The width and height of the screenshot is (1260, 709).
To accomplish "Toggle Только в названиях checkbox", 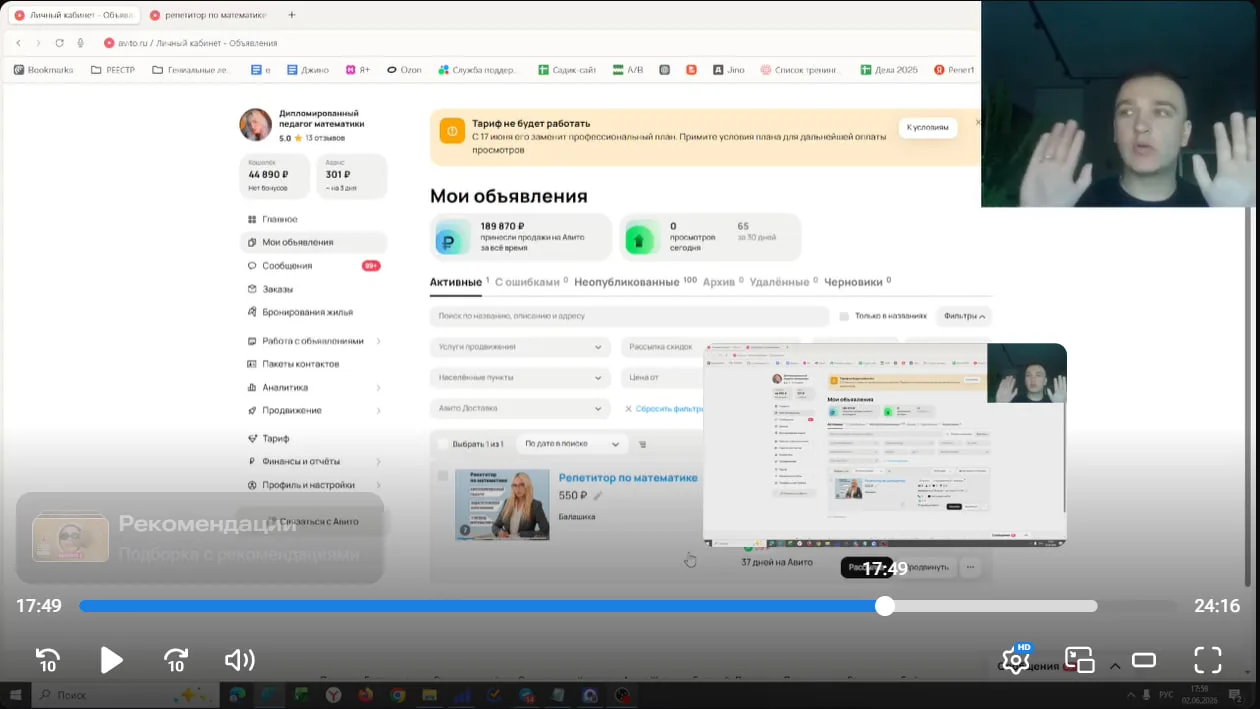I will pos(844,316).
